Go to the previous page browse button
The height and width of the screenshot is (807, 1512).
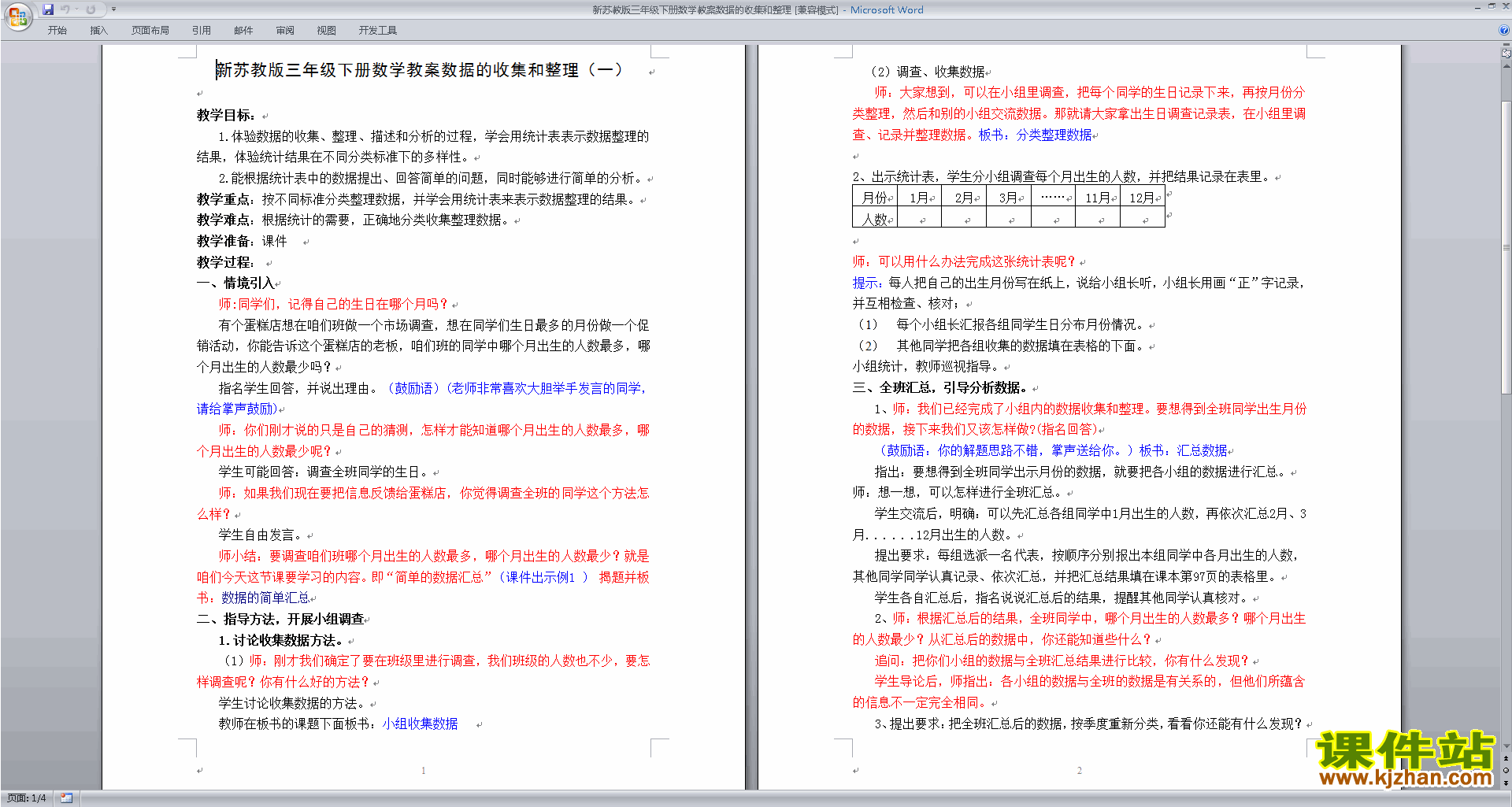click(1506, 758)
